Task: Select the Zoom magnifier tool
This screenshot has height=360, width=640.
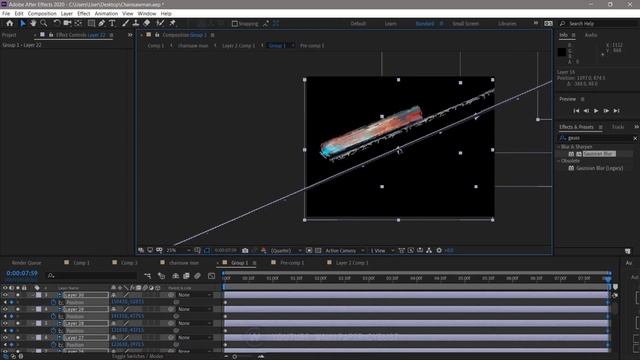Action: pos(44,24)
